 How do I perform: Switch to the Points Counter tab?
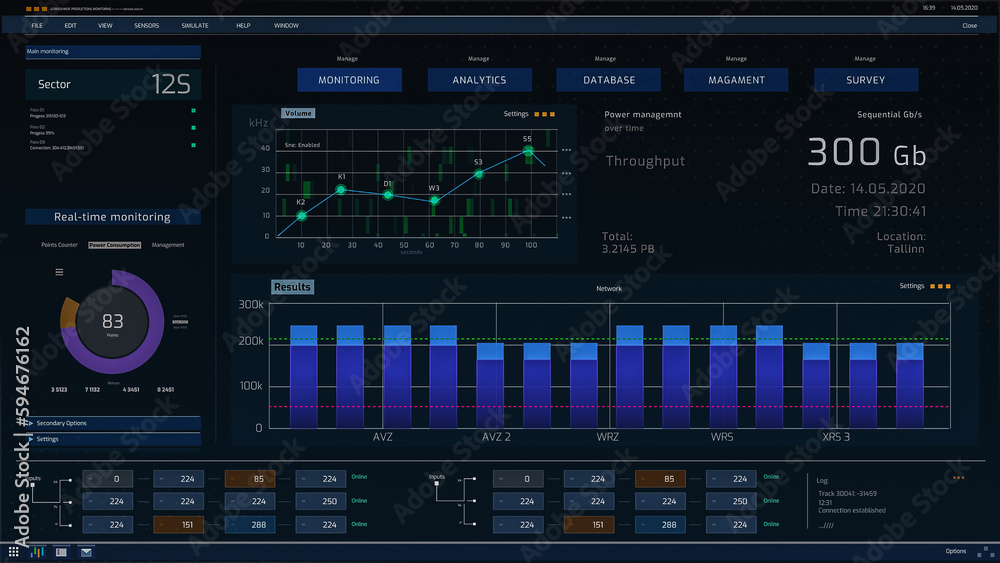click(x=59, y=245)
